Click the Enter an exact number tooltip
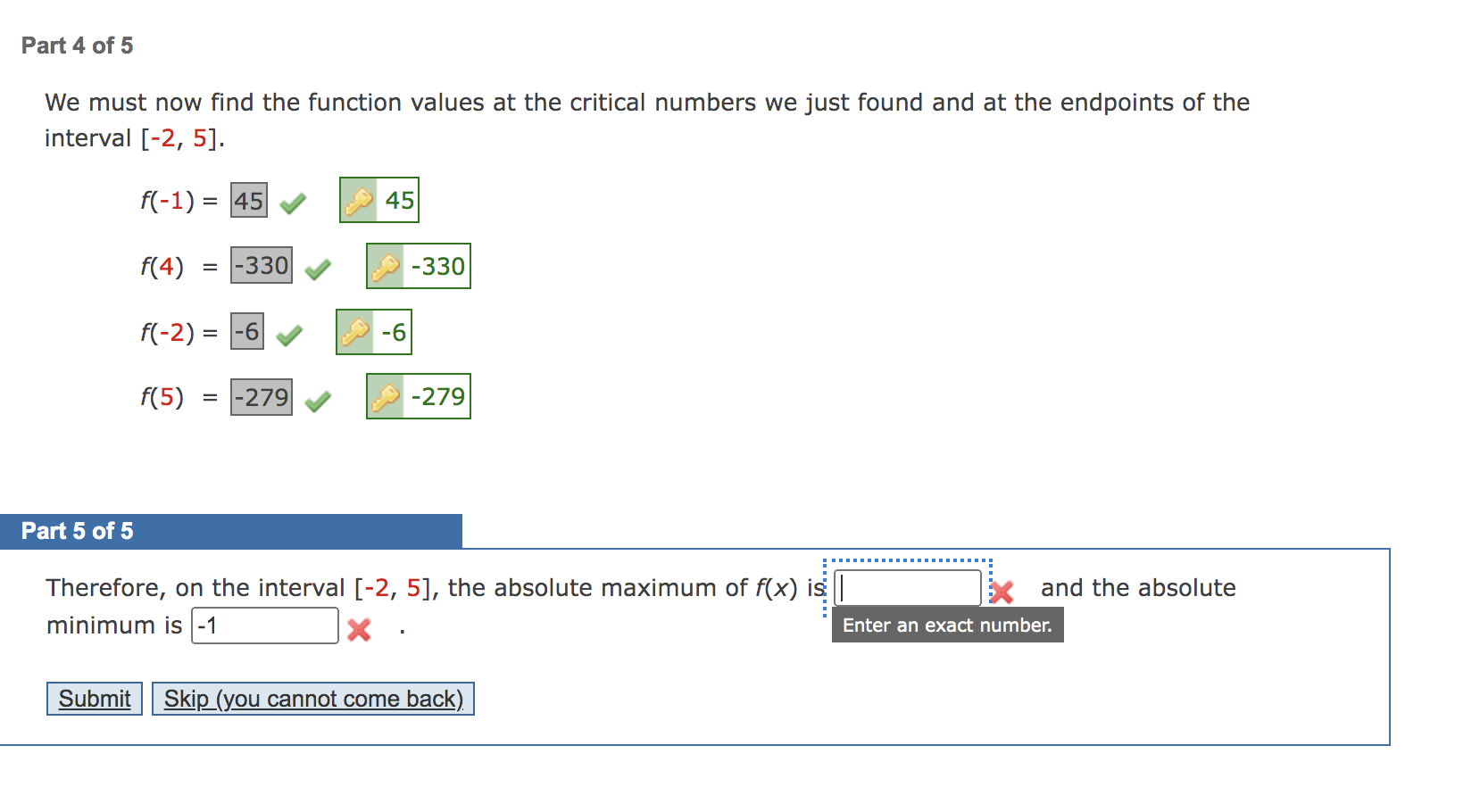 click(x=947, y=625)
